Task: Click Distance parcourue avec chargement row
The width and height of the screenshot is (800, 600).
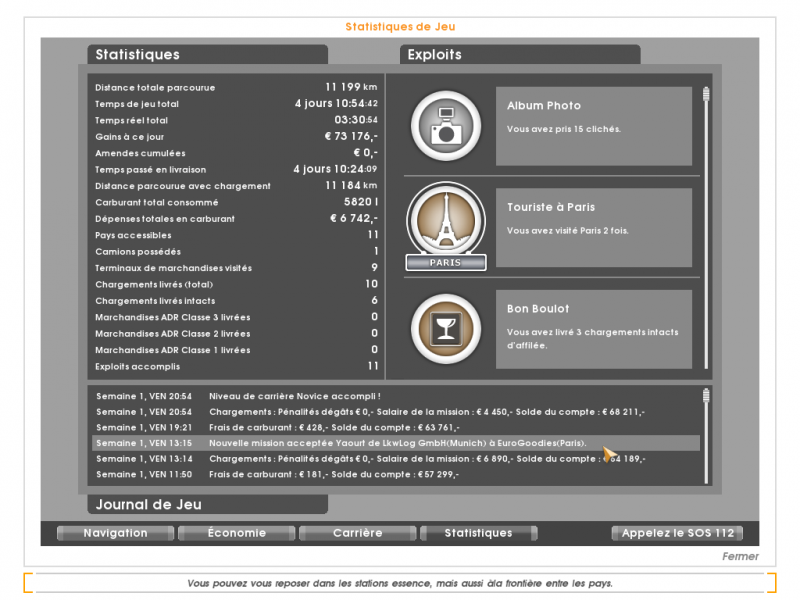Action: (236, 186)
